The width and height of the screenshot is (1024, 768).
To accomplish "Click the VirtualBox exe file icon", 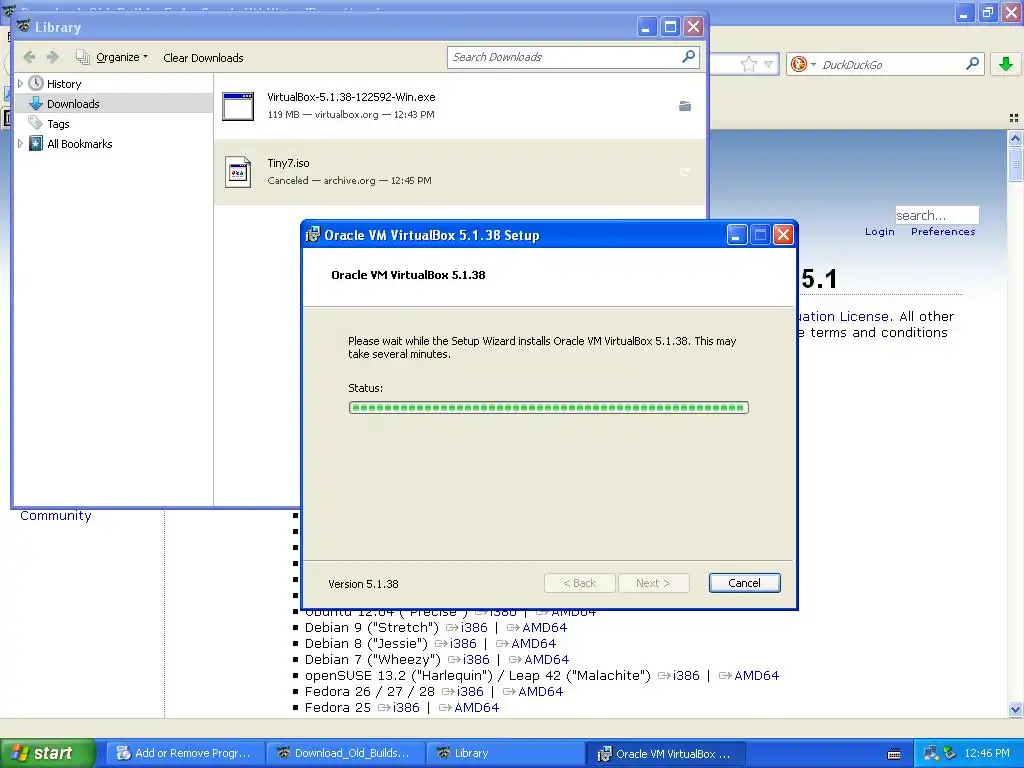I will pos(238,106).
